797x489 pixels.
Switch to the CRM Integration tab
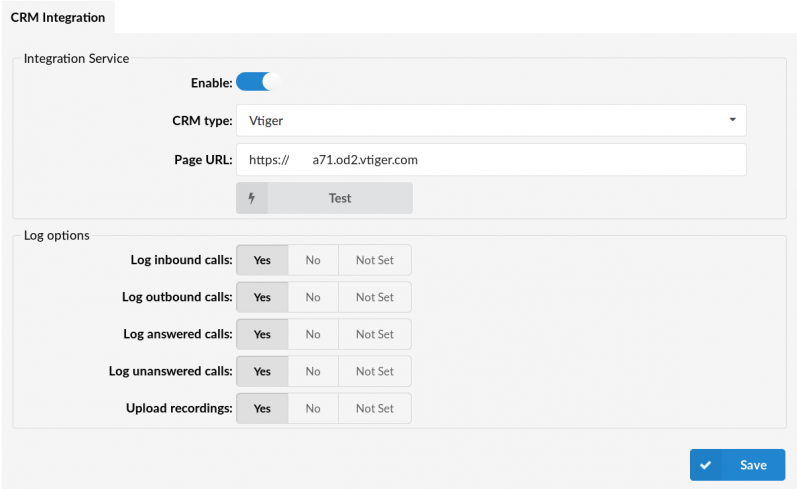(58, 17)
